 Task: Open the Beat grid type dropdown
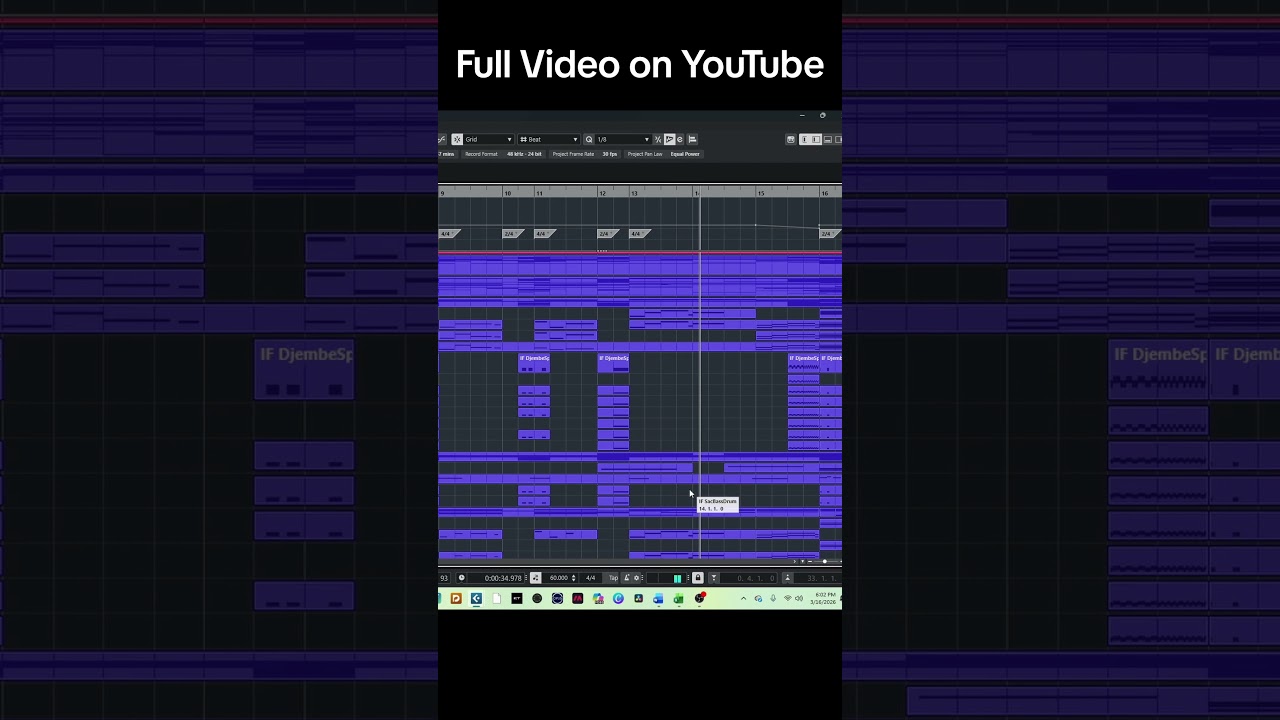point(548,139)
